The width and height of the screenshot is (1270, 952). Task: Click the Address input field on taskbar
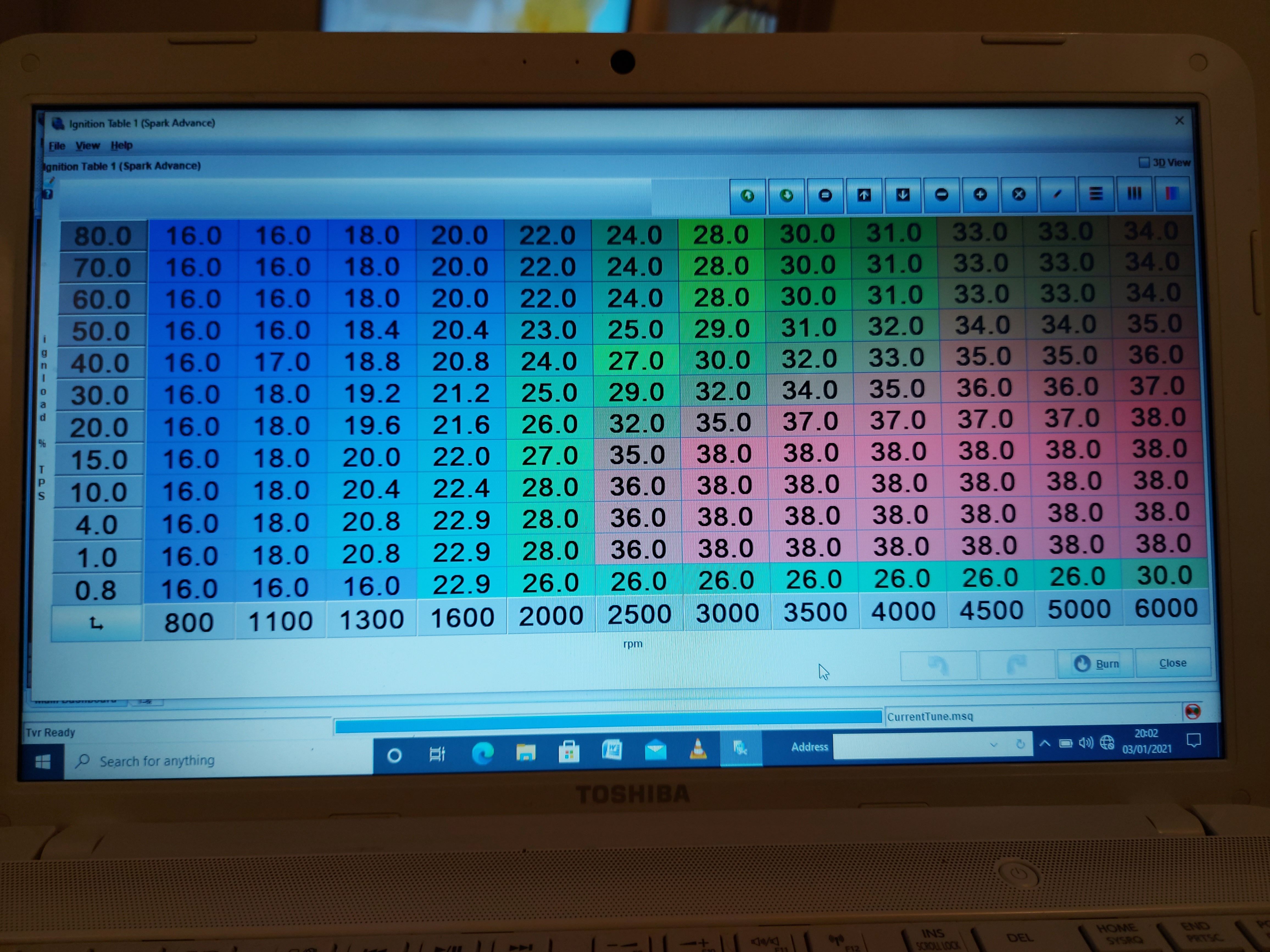point(913,745)
